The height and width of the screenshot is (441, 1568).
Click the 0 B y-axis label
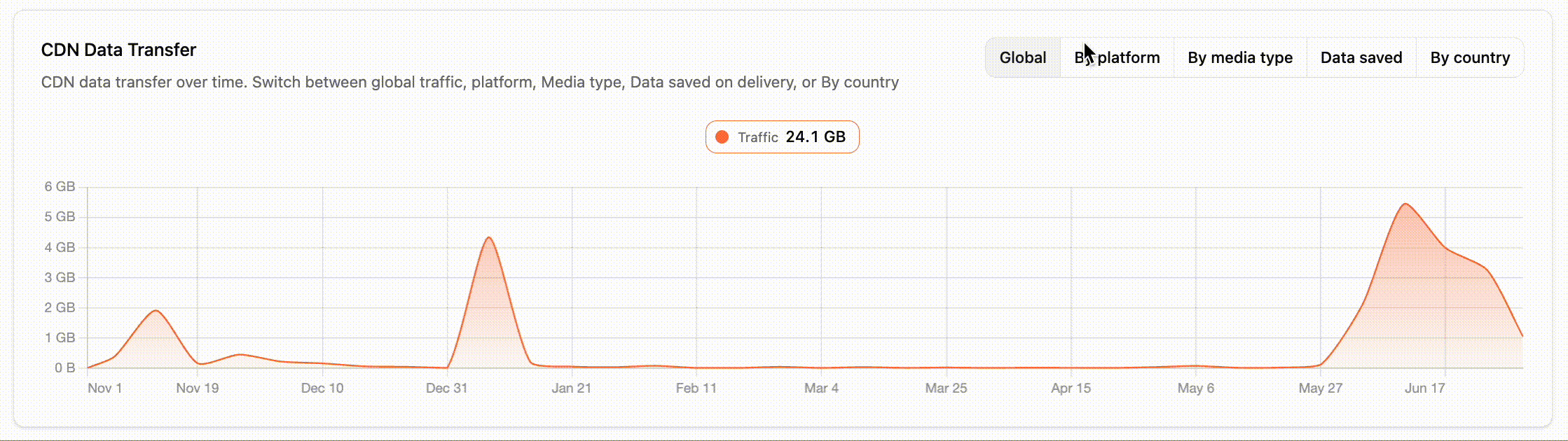[x=64, y=367]
